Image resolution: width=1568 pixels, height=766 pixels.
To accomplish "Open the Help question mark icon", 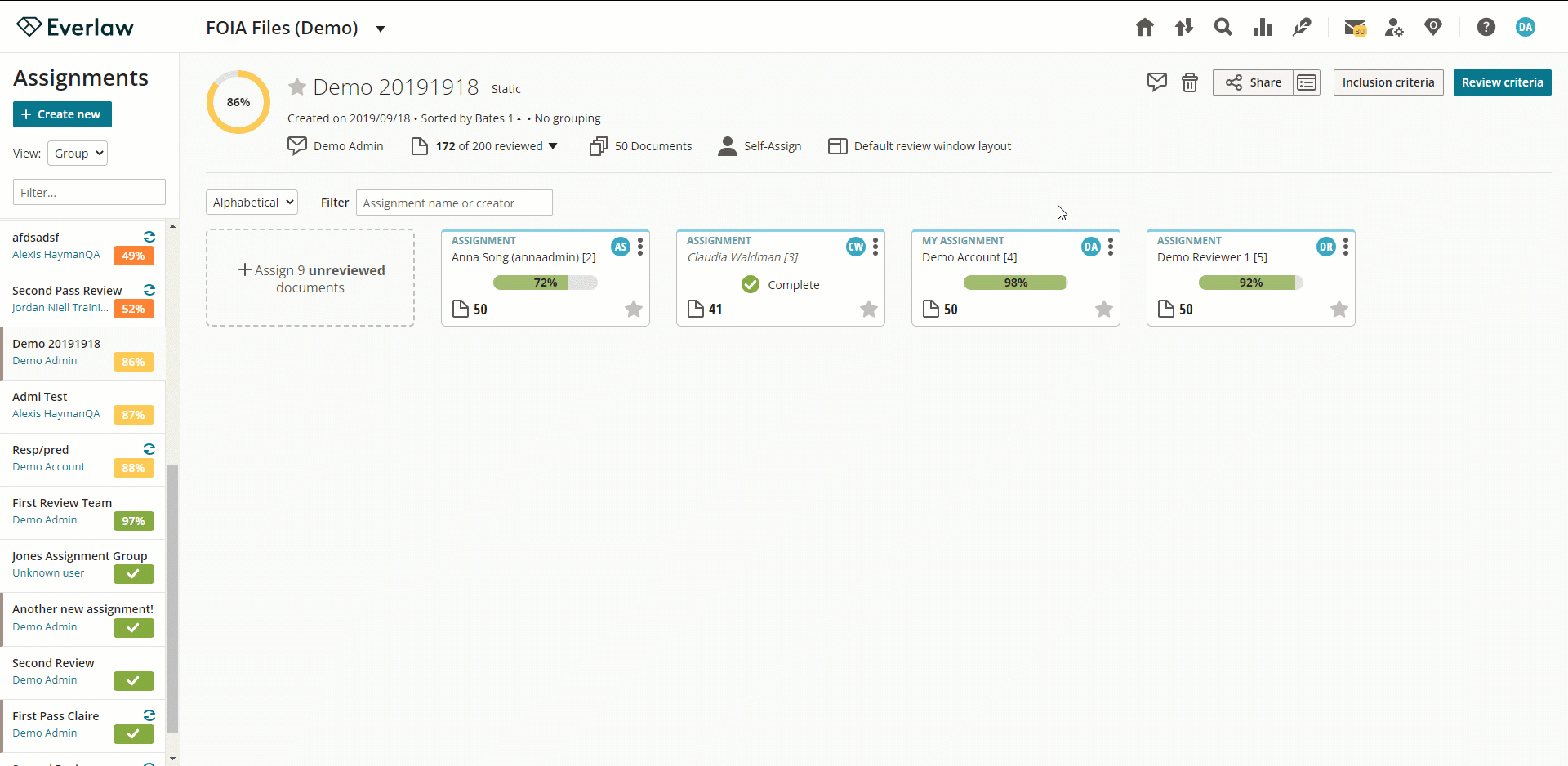I will pyautogui.click(x=1486, y=27).
